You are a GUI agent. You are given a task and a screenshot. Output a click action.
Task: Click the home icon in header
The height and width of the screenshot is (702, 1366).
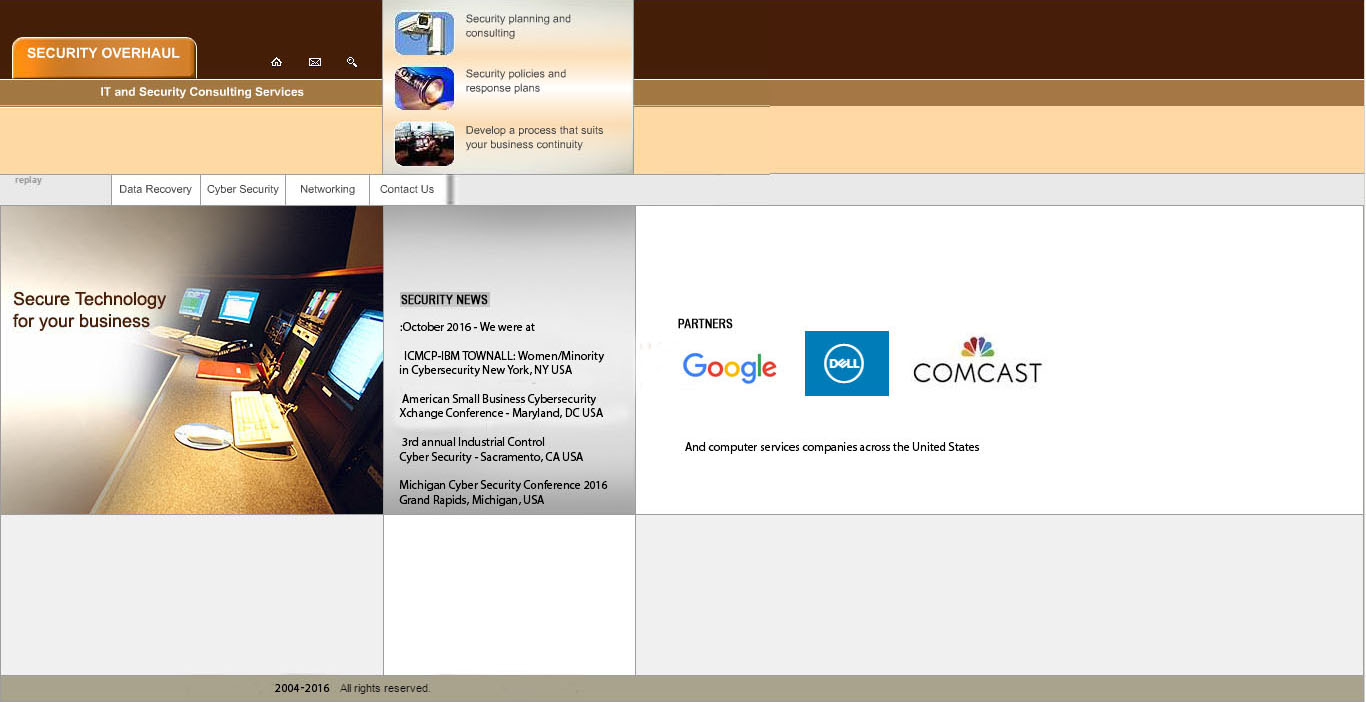(x=276, y=62)
